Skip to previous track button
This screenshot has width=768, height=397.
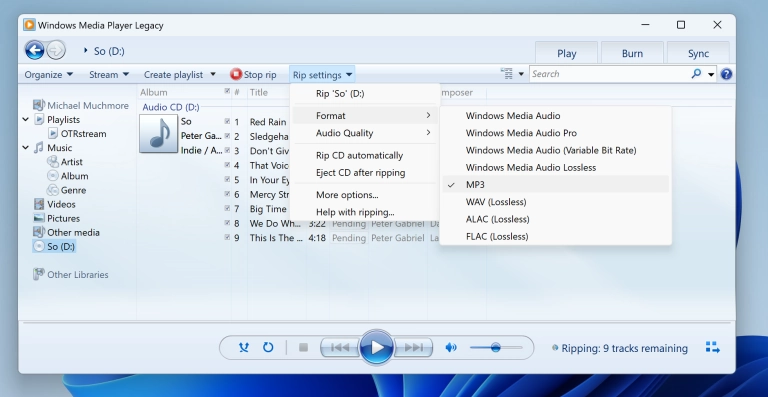coord(340,348)
